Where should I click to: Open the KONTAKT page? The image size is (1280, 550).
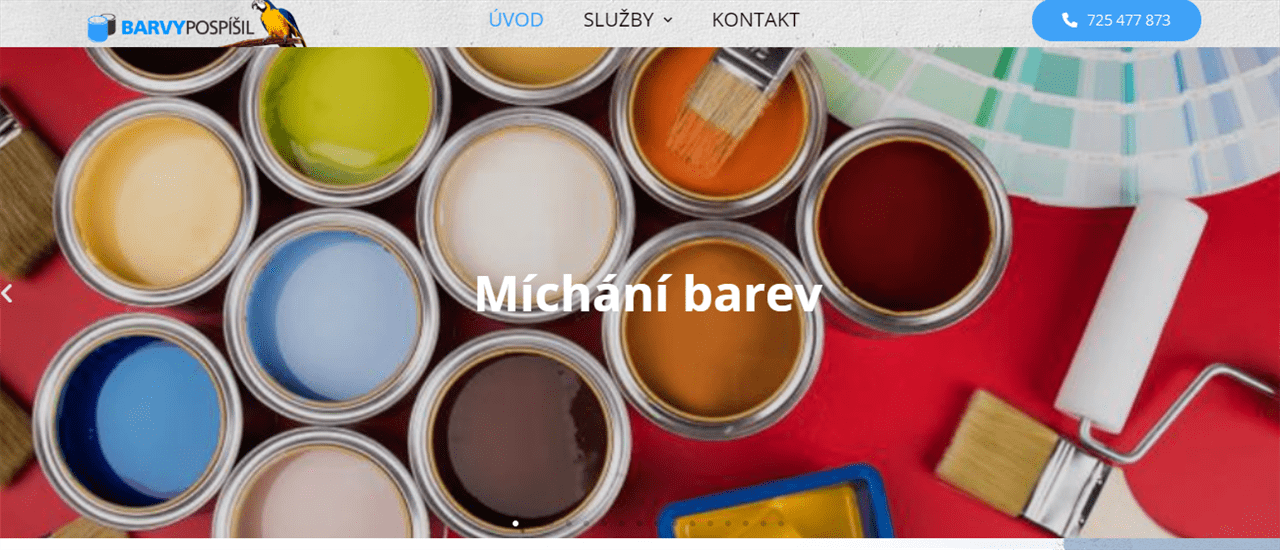[x=755, y=20]
